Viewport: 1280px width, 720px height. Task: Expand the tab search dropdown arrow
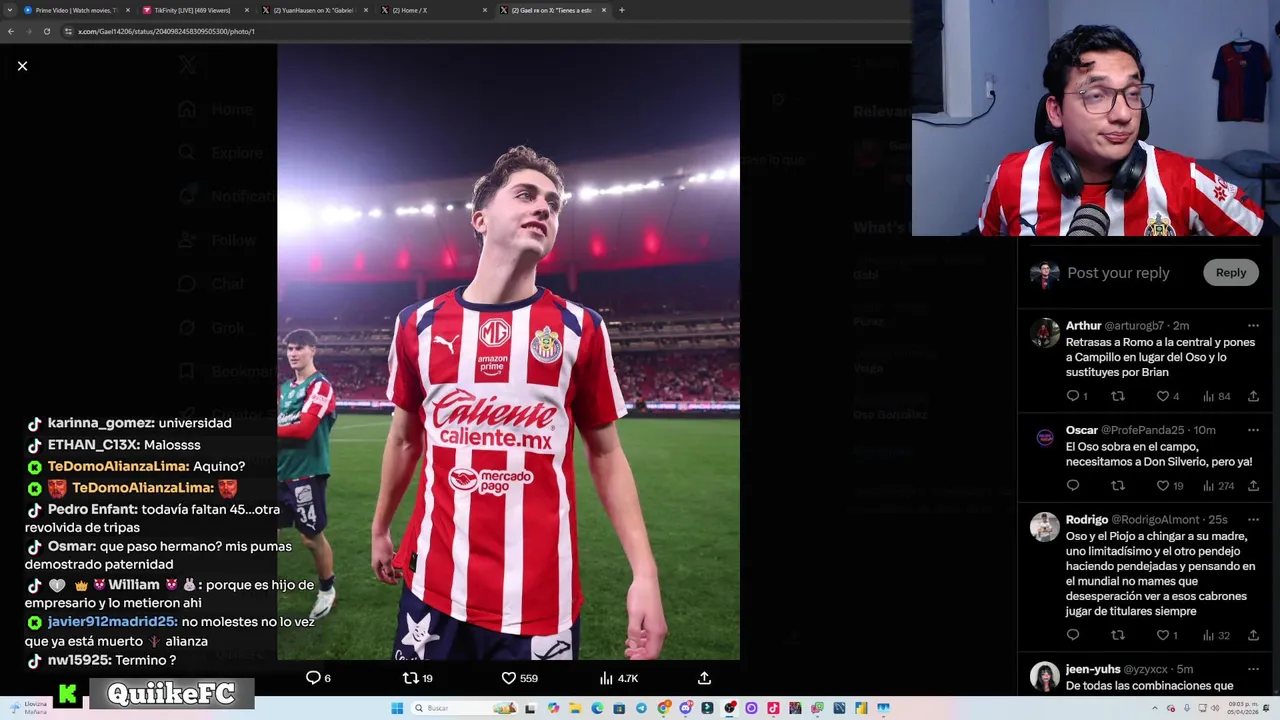(9, 10)
